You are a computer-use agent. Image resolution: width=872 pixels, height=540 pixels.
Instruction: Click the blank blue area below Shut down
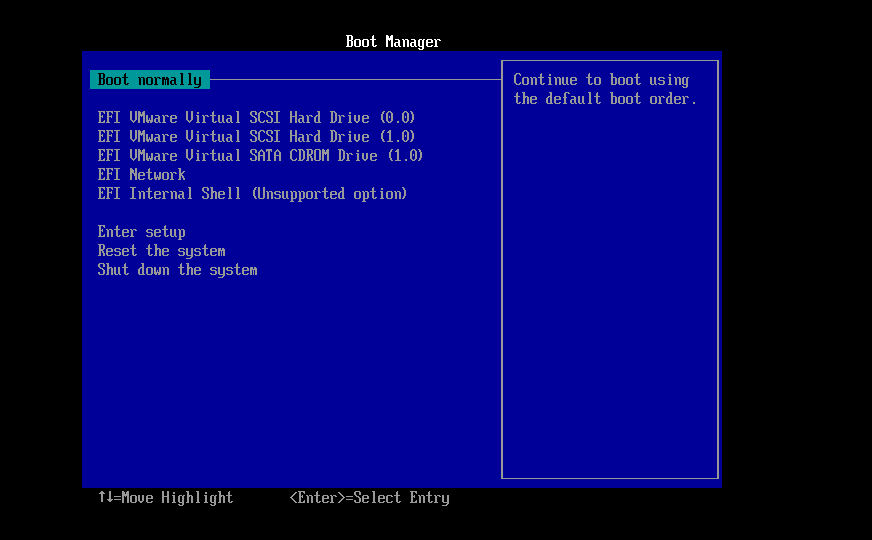[x=290, y=380]
